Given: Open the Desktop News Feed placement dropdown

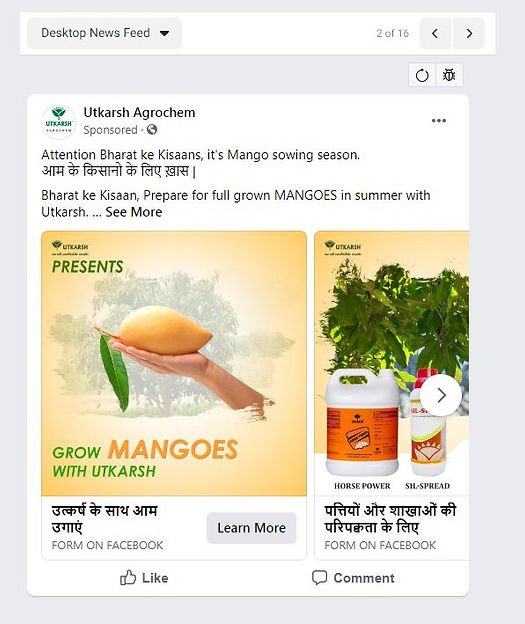Looking at the screenshot, I should 104,33.
